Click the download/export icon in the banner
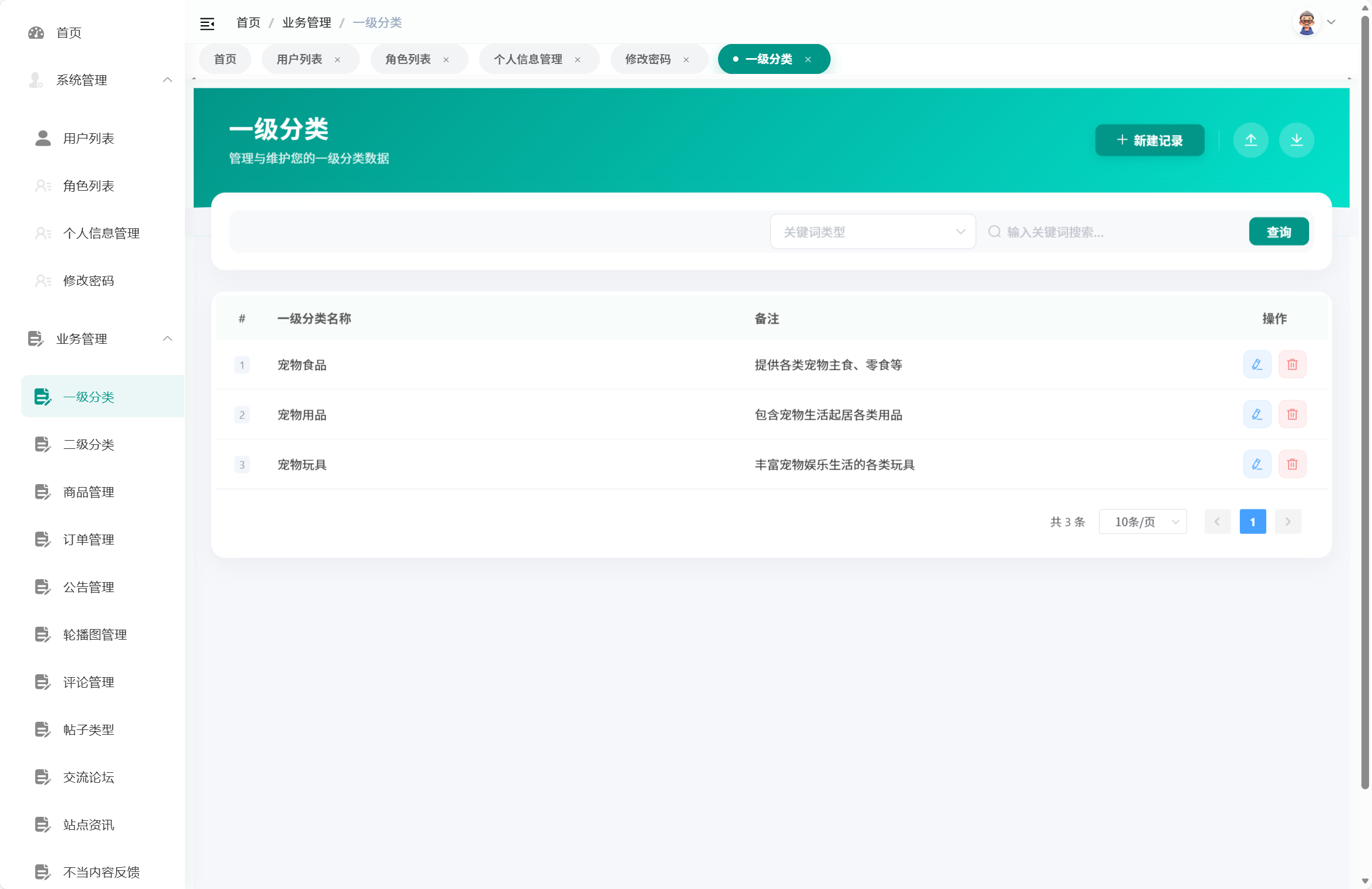This screenshot has width=1372, height=889. click(1297, 140)
